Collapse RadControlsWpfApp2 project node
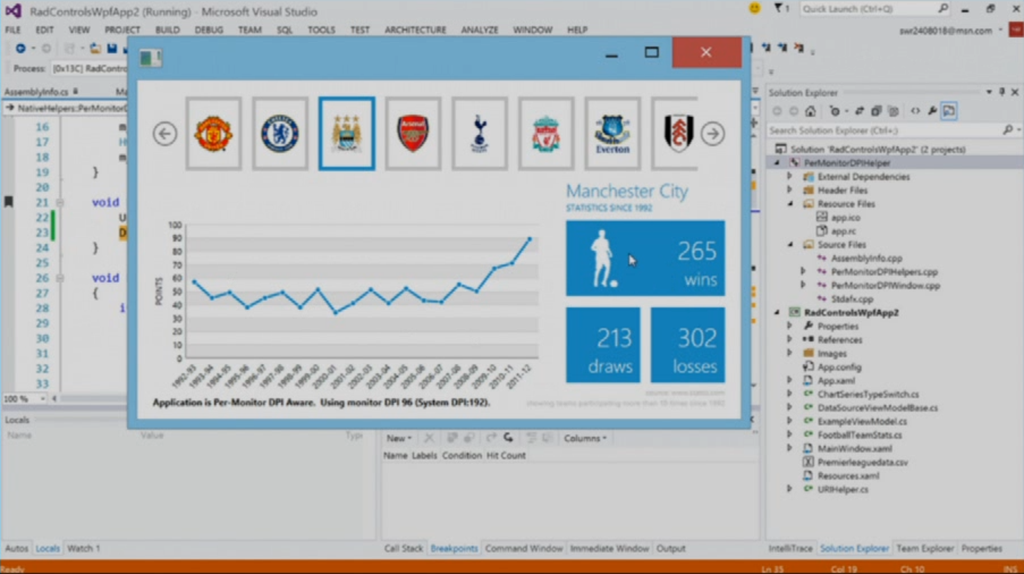Image resolution: width=1024 pixels, height=574 pixels. click(776, 313)
